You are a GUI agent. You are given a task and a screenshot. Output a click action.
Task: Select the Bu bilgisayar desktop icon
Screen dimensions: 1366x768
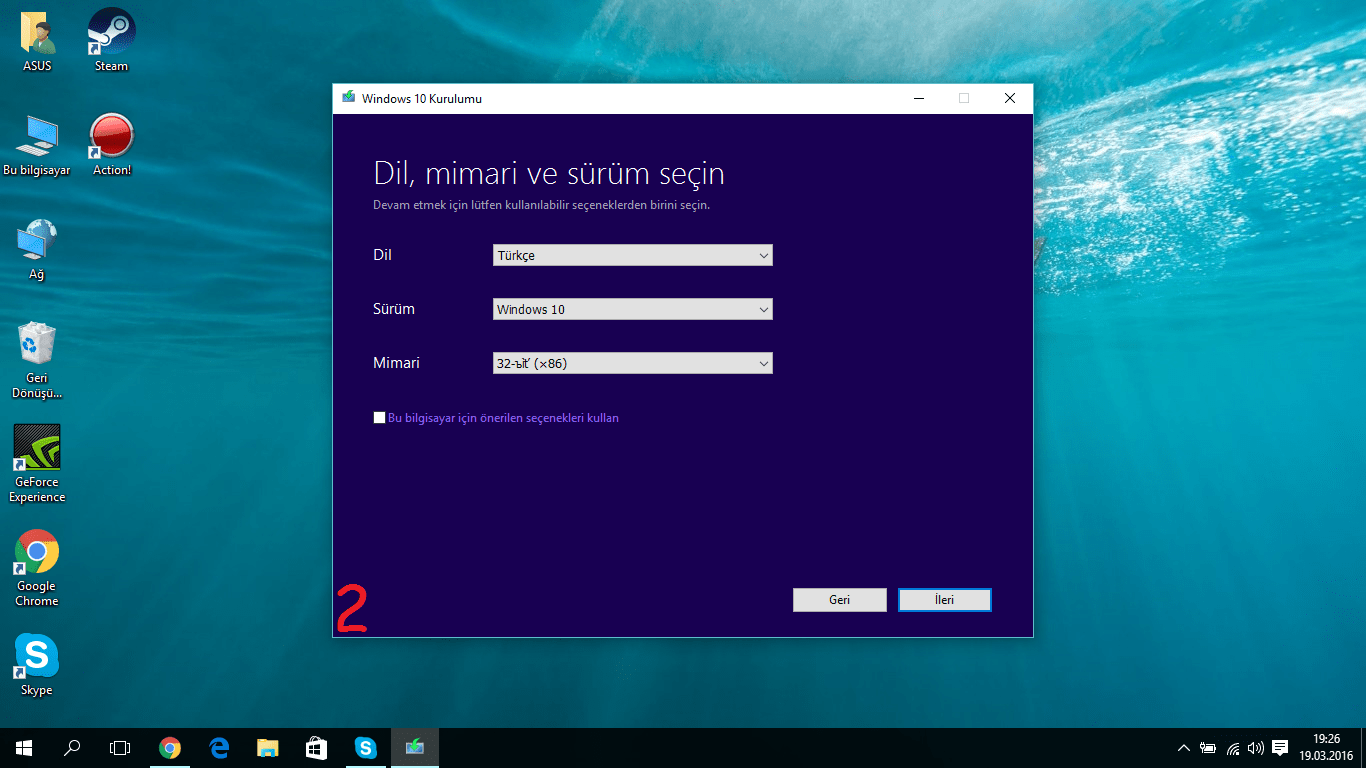(37, 145)
